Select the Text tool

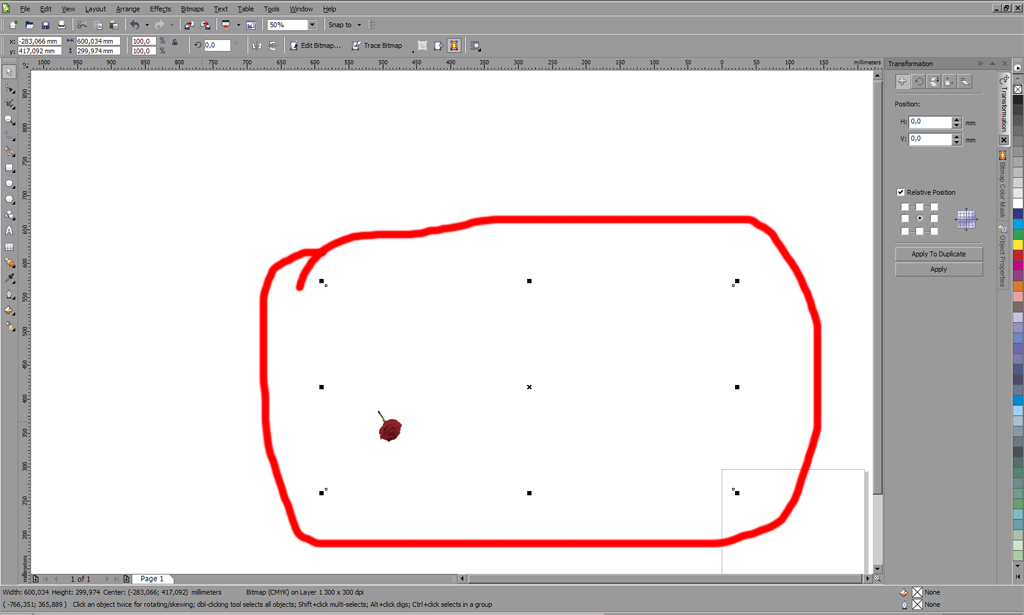click(9, 230)
